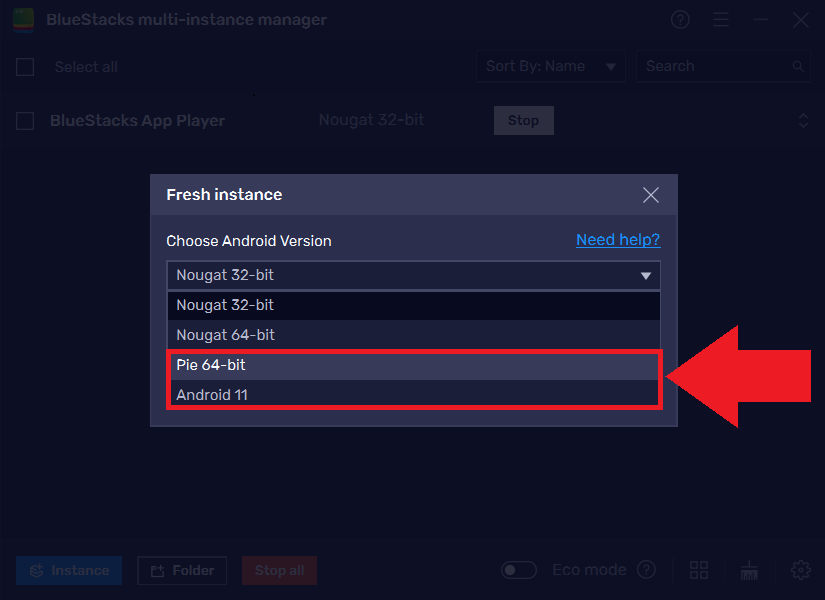This screenshot has width=825, height=600.
Task: Close the Fresh instance dialog
Action: point(651,195)
